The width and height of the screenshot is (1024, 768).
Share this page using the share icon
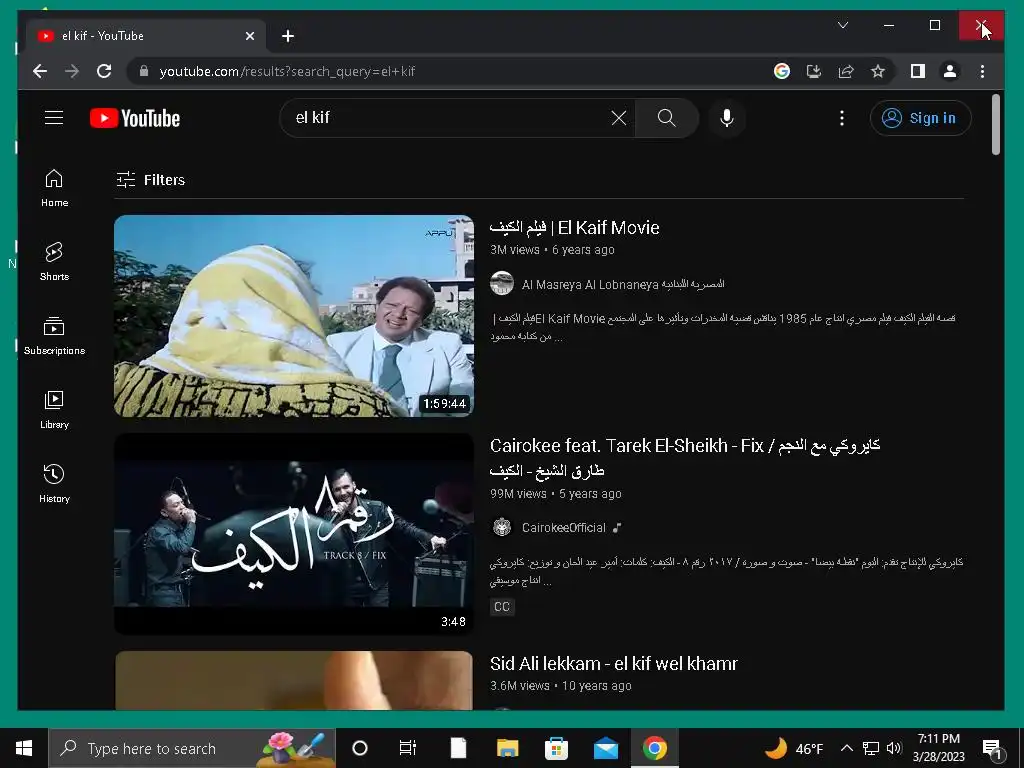(846, 71)
